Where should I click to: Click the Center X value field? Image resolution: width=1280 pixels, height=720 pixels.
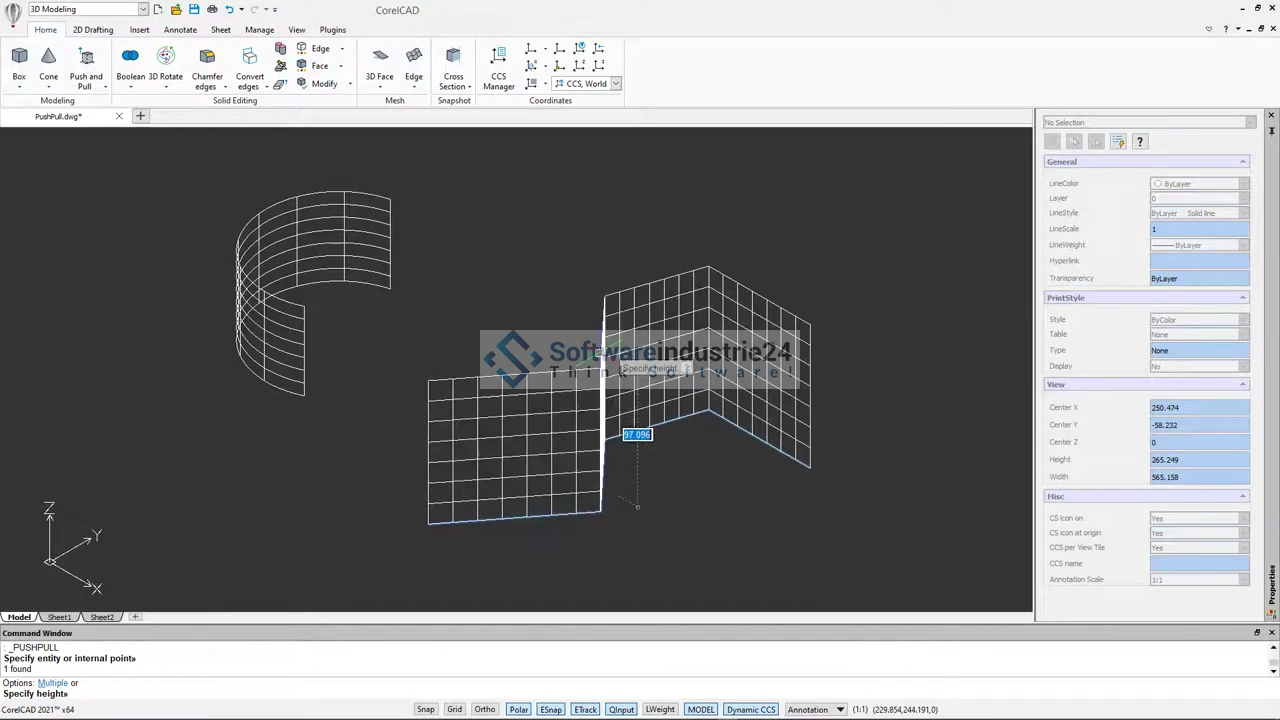1199,408
